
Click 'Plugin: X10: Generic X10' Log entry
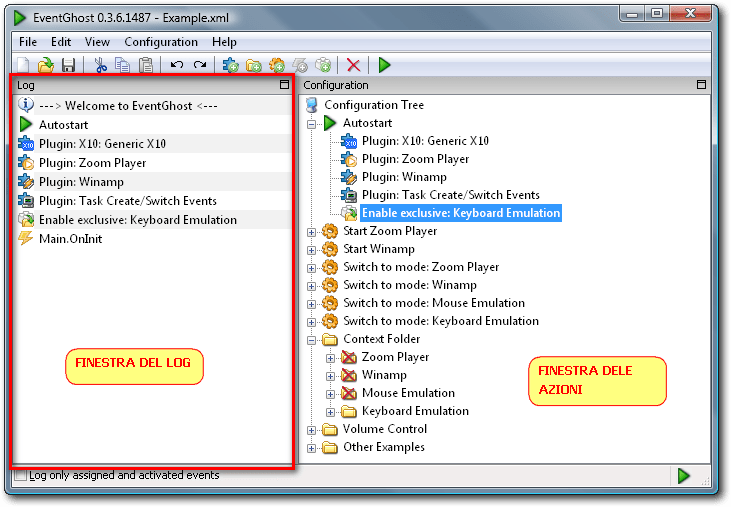pyautogui.click(x=102, y=144)
